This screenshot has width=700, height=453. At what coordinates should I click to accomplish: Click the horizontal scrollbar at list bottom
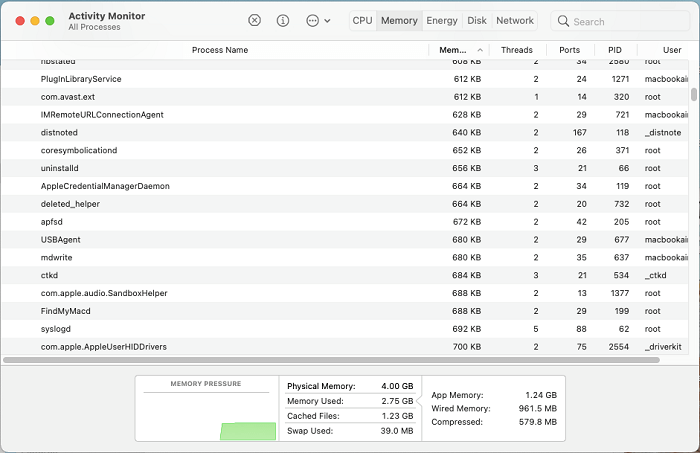[331, 360]
